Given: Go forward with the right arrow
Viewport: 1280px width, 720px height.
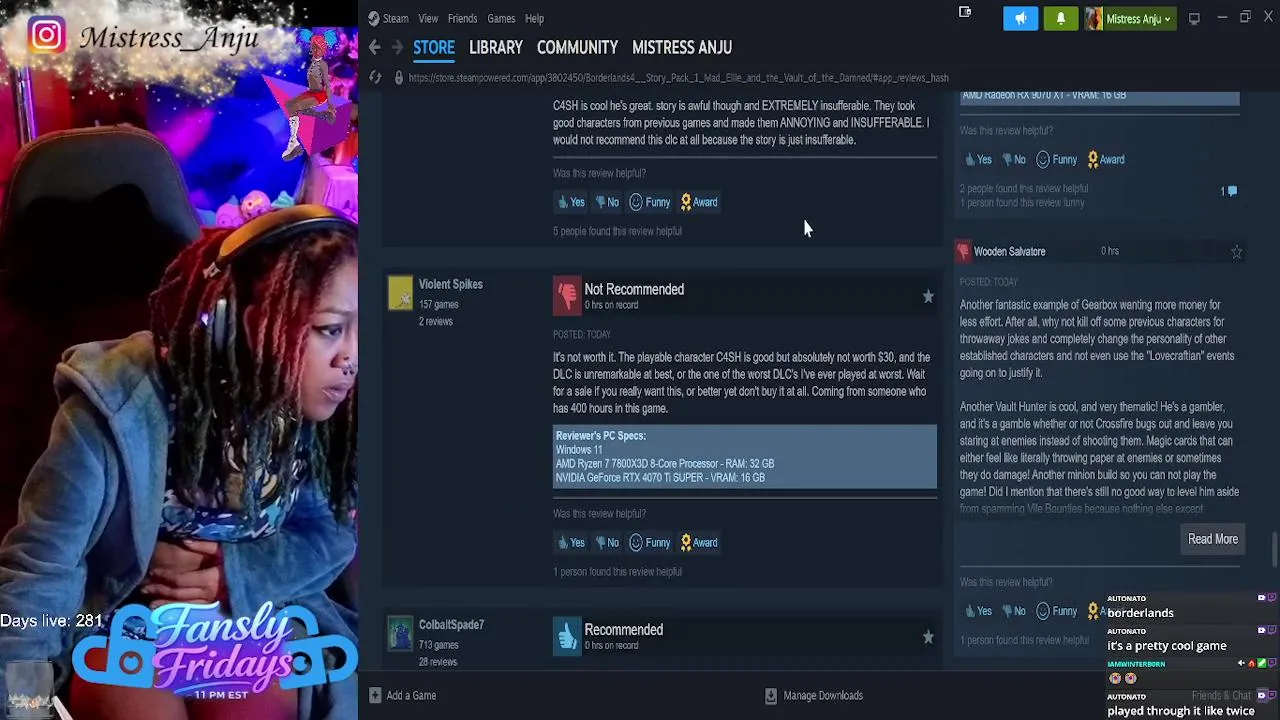Looking at the screenshot, I should coord(397,47).
